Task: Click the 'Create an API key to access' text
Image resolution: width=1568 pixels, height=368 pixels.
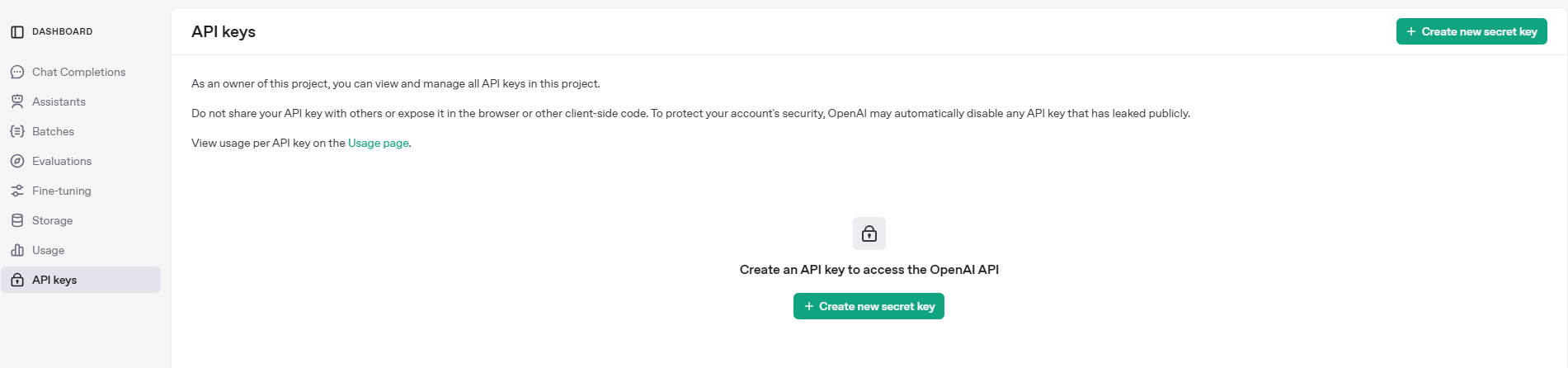Action: [869, 270]
